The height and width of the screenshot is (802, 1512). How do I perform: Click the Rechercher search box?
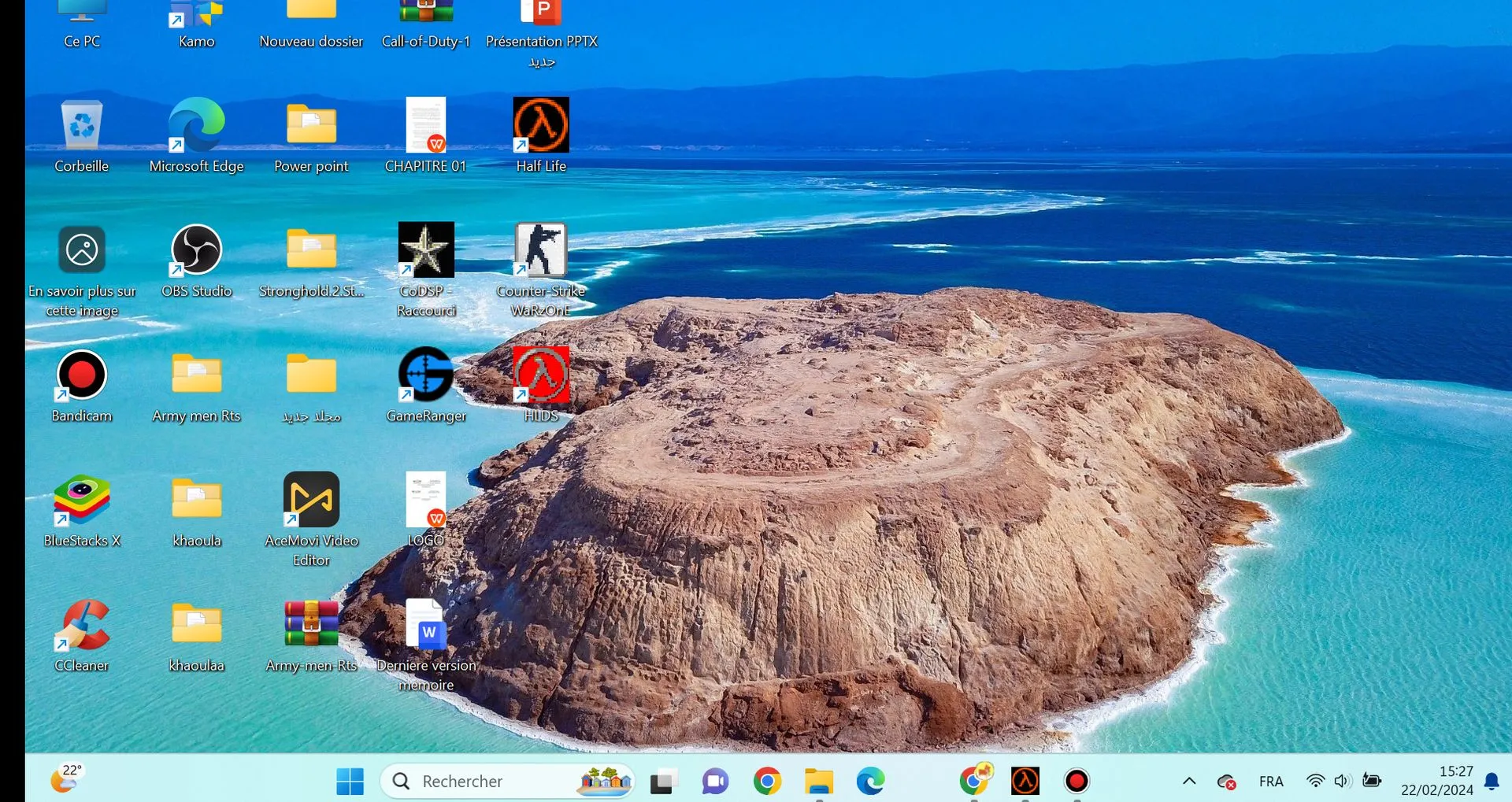click(507, 782)
